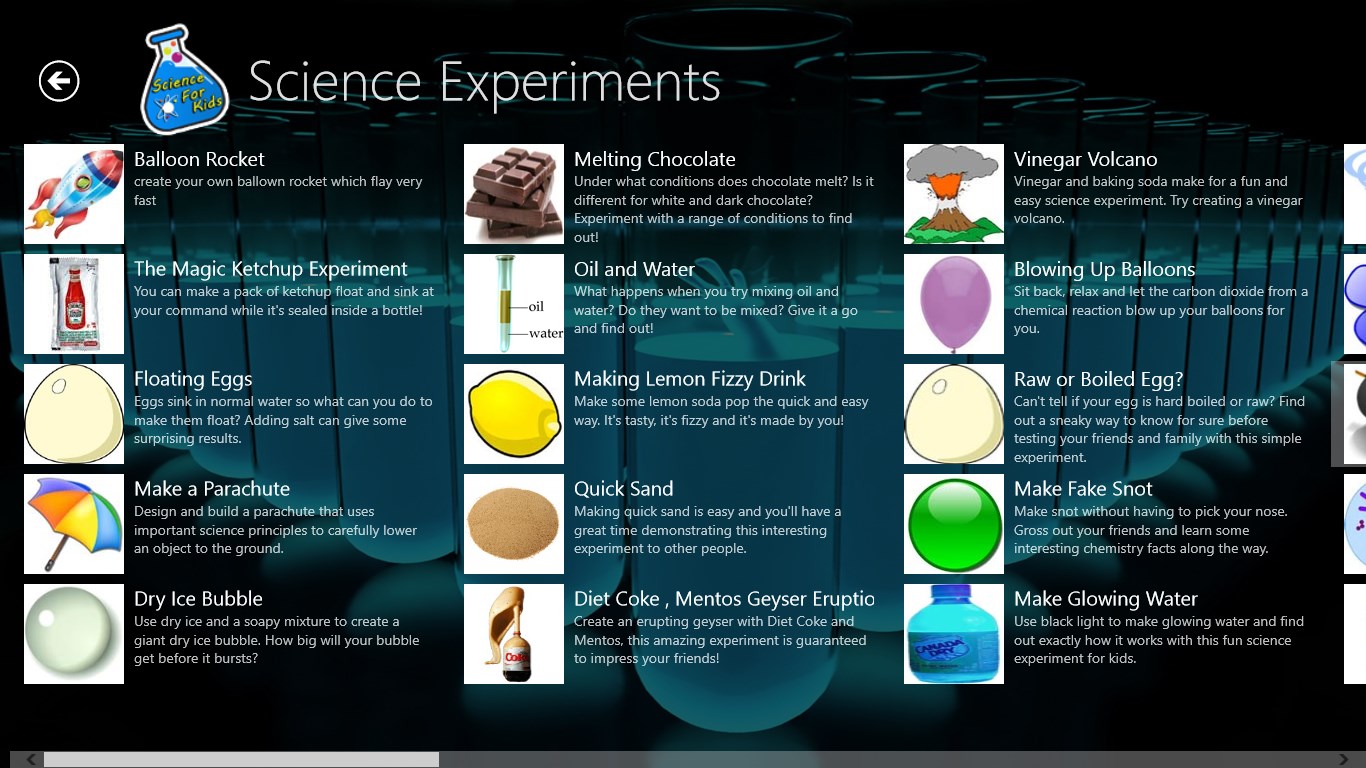This screenshot has height=768, width=1366.
Task: Open the Balloon Rocket rocket icon
Action: tap(74, 194)
